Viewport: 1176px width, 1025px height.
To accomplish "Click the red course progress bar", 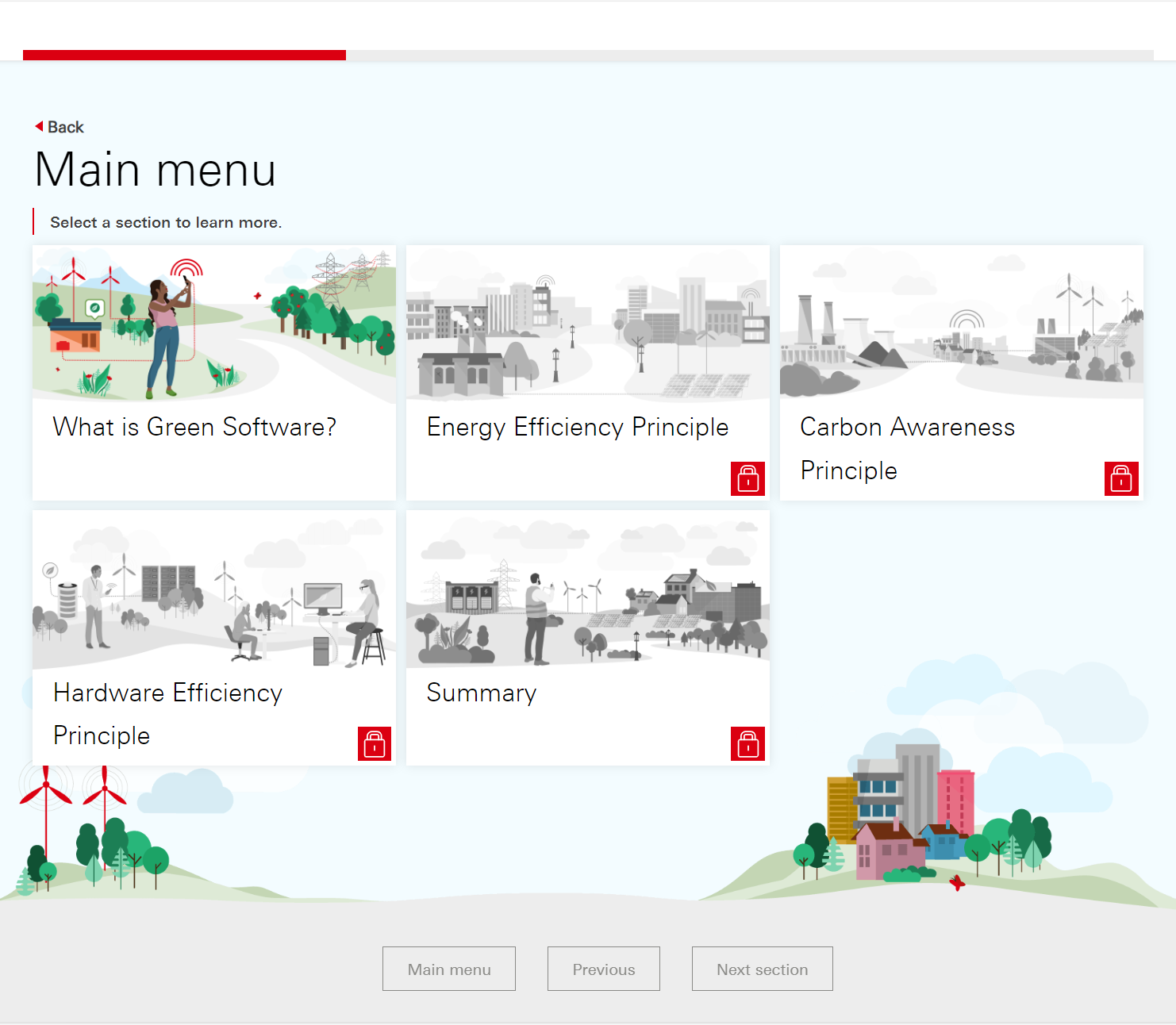I will point(184,54).
